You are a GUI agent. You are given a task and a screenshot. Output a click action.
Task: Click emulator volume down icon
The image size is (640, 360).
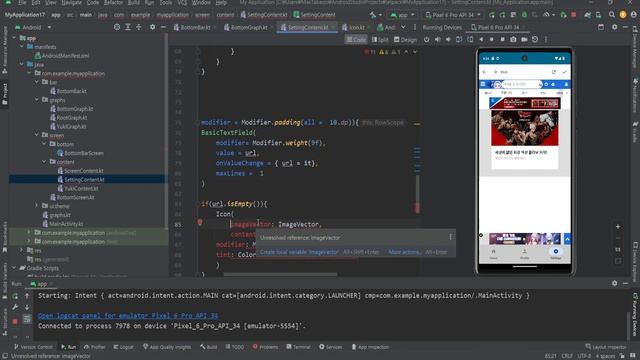click(448, 40)
